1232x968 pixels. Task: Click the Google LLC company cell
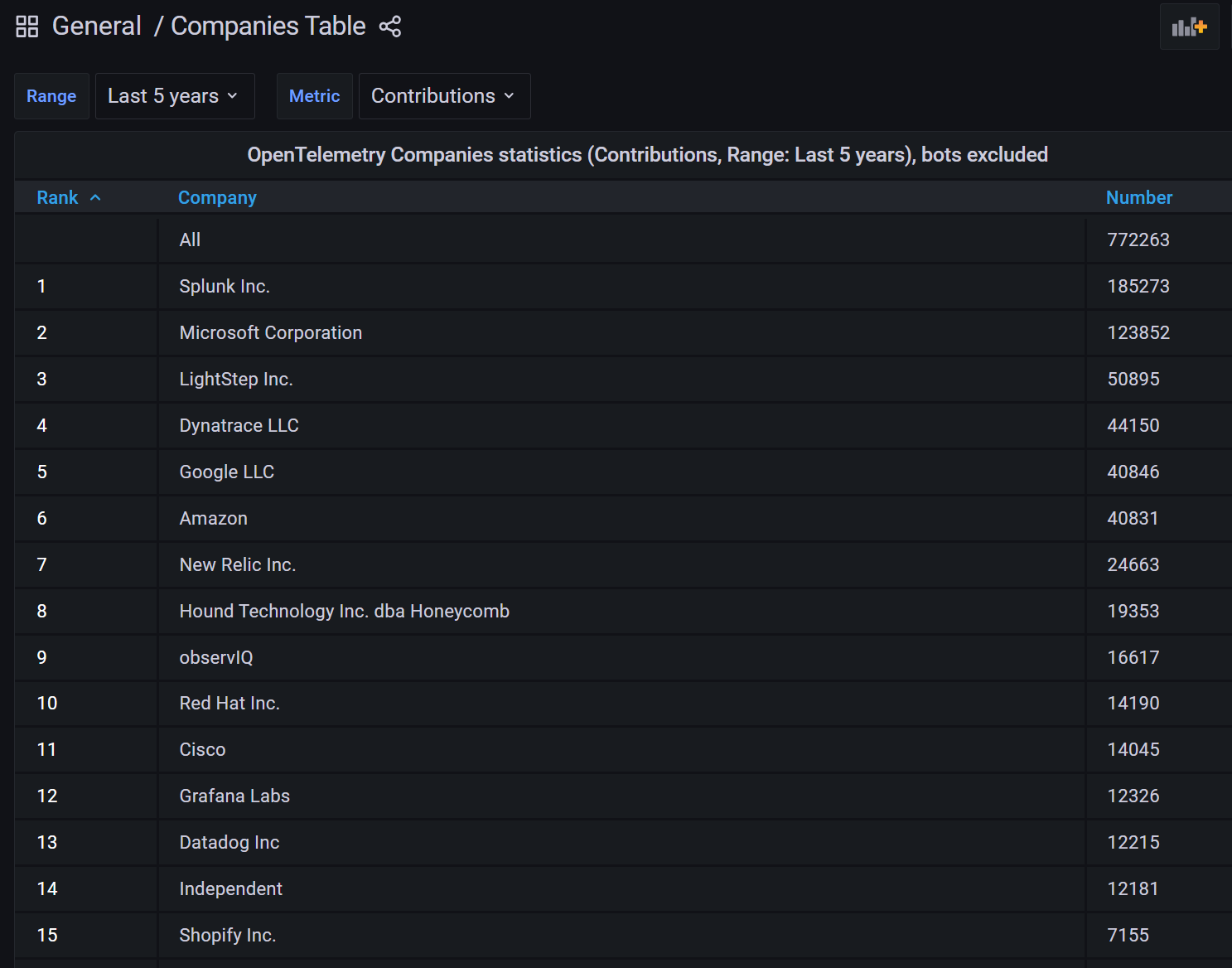[x=621, y=472]
